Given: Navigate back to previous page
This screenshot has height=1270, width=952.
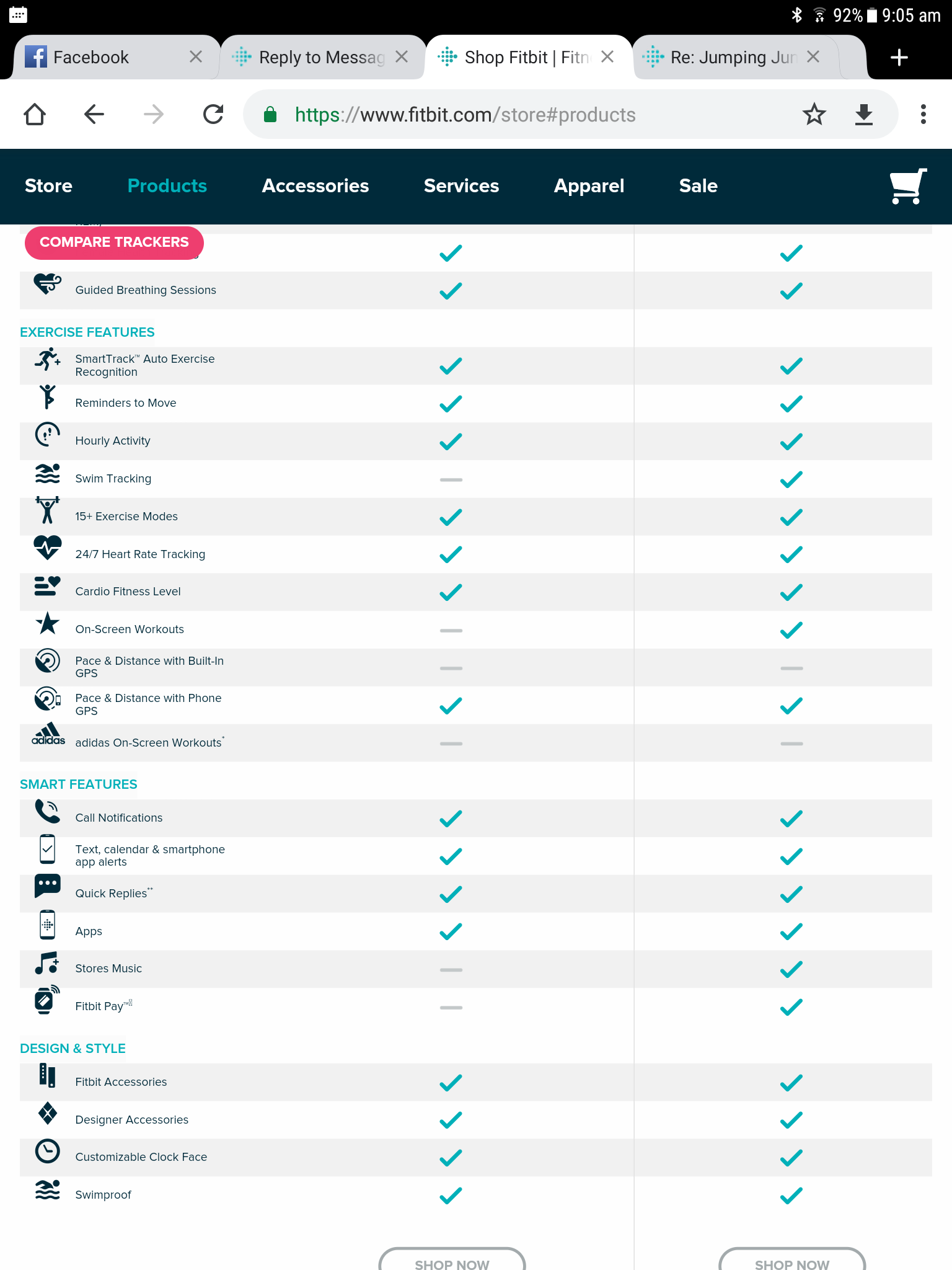Looking at the screenshot, I should 94,115.
